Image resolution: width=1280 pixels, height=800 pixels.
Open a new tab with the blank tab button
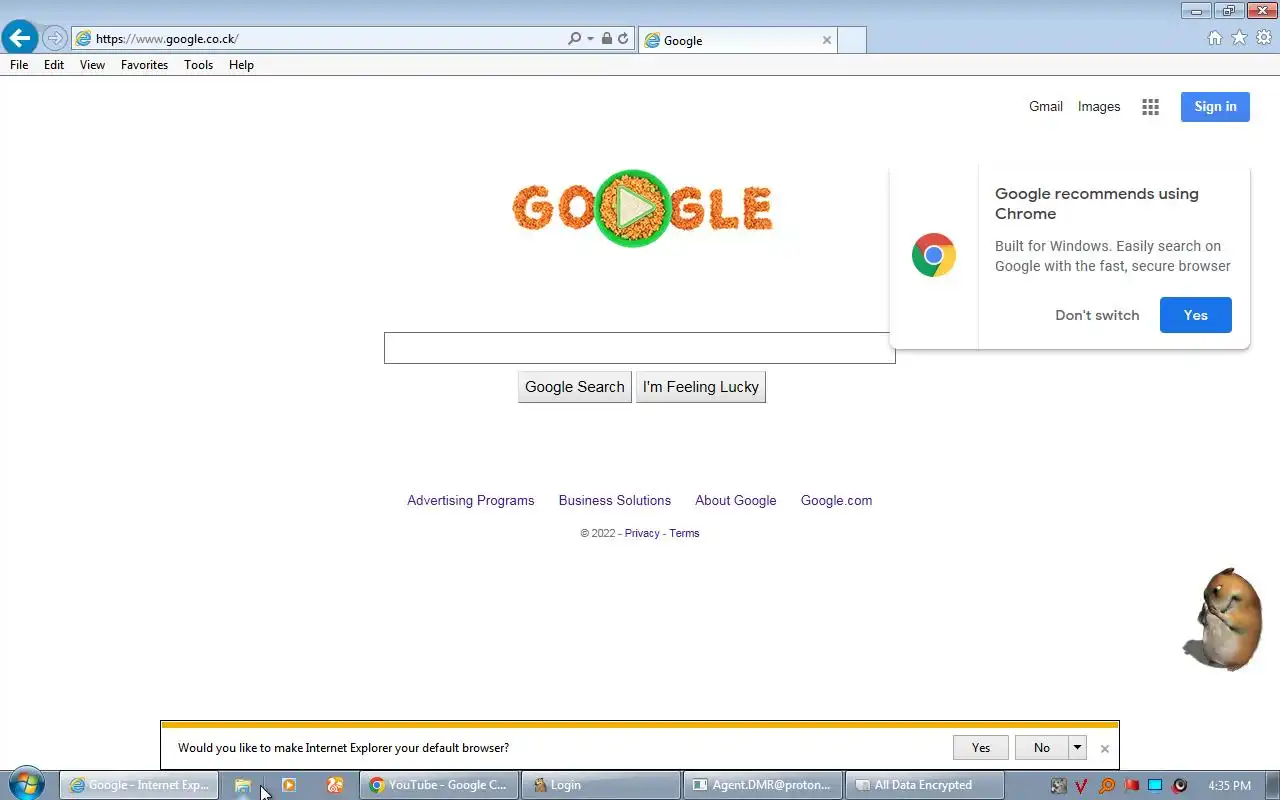[851, 40]
